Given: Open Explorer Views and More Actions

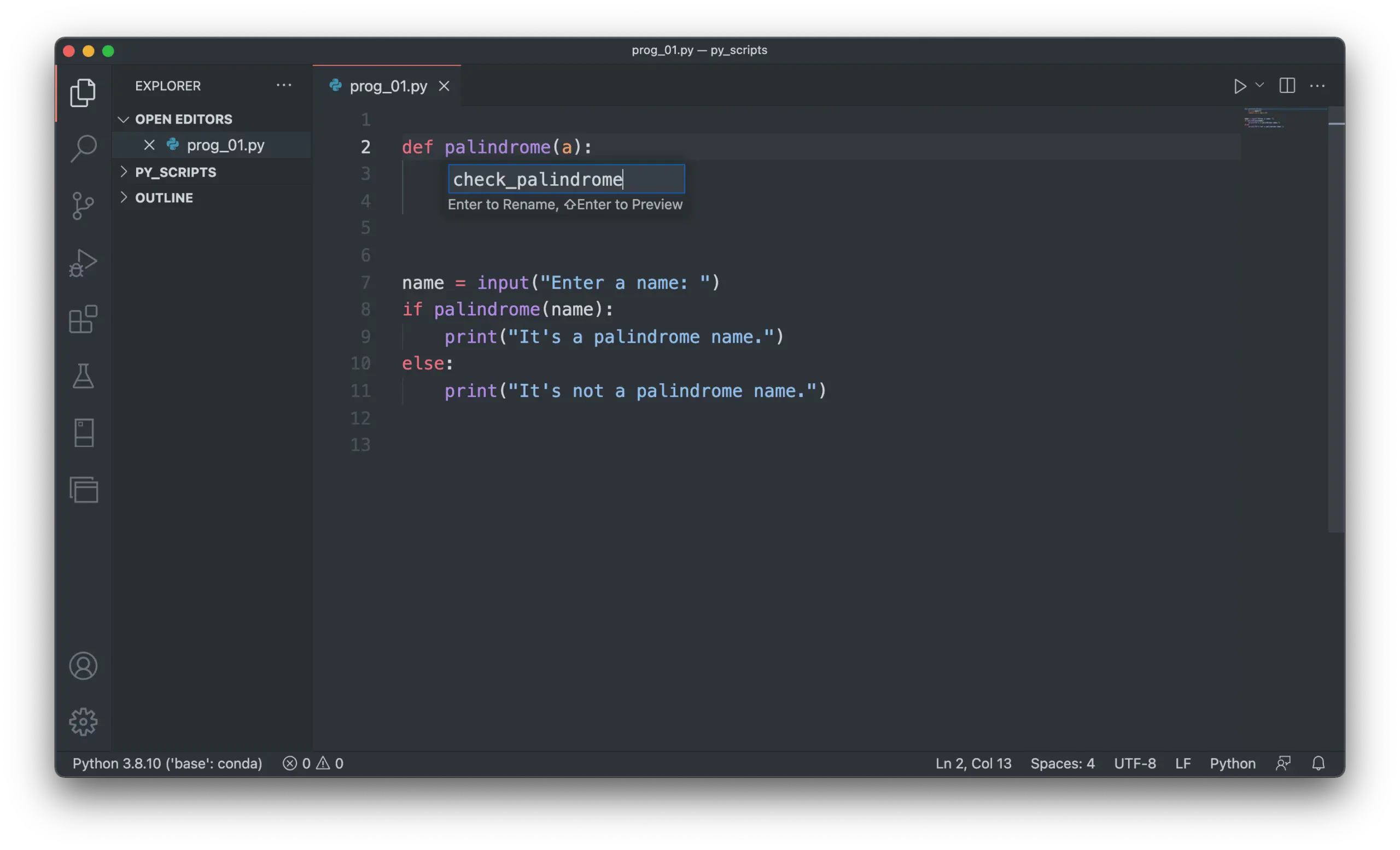Looking at the screenshot, I should (x=283, y=85).
